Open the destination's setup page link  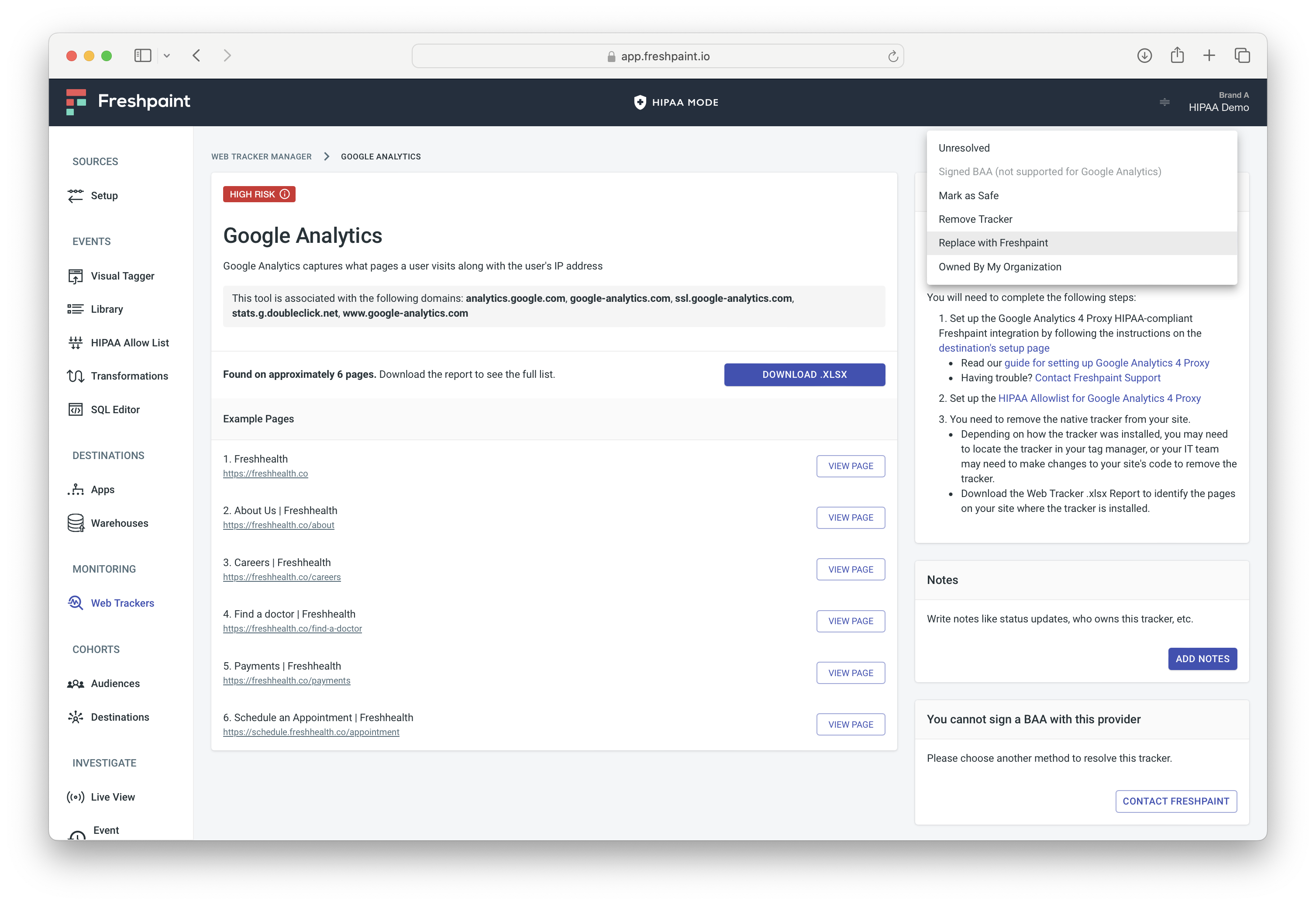point(993,348)
